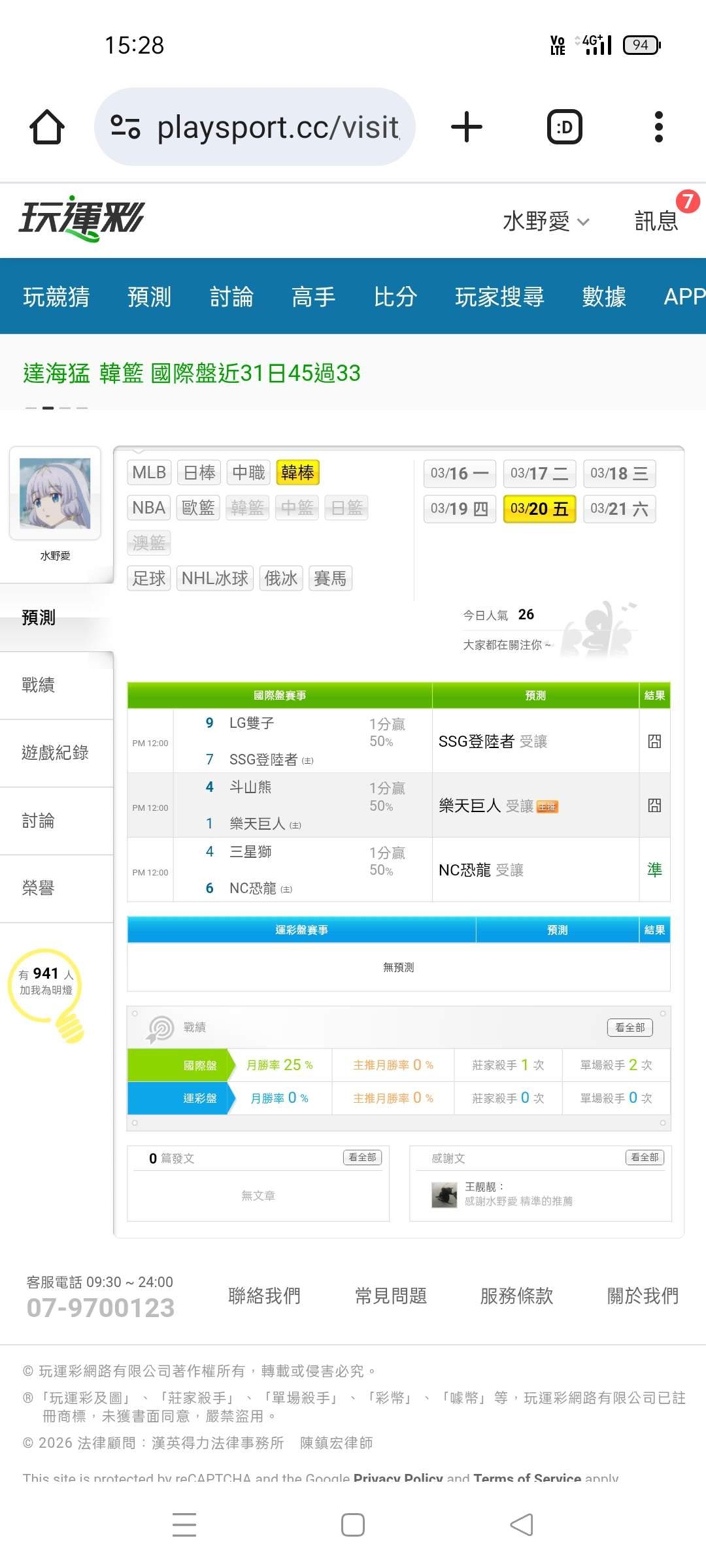Select the MLB league filter

click(149, 472)
